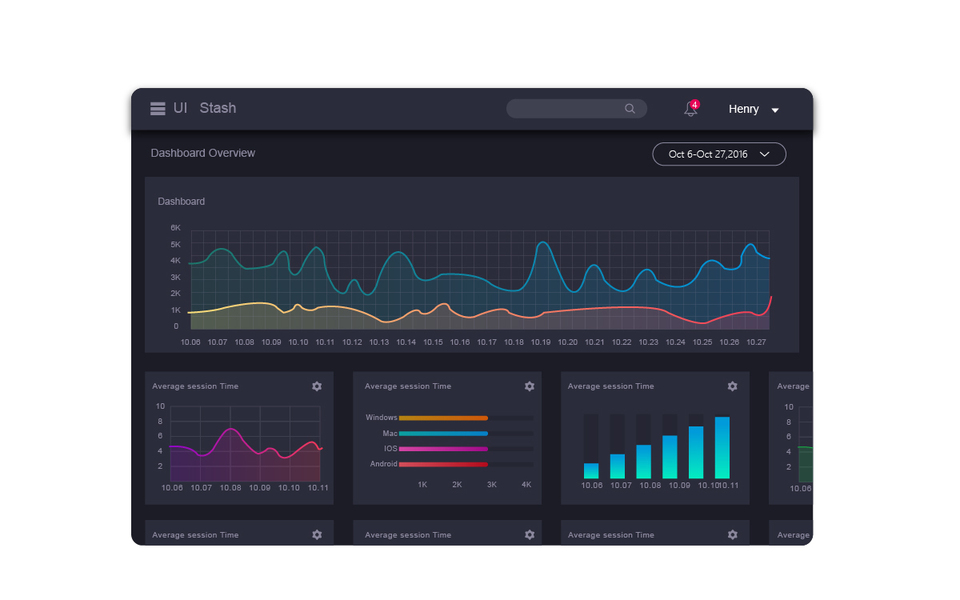Click the 1K tick label under platform bars
This screenshot has width=960, height=600.
tap(422, 484)
